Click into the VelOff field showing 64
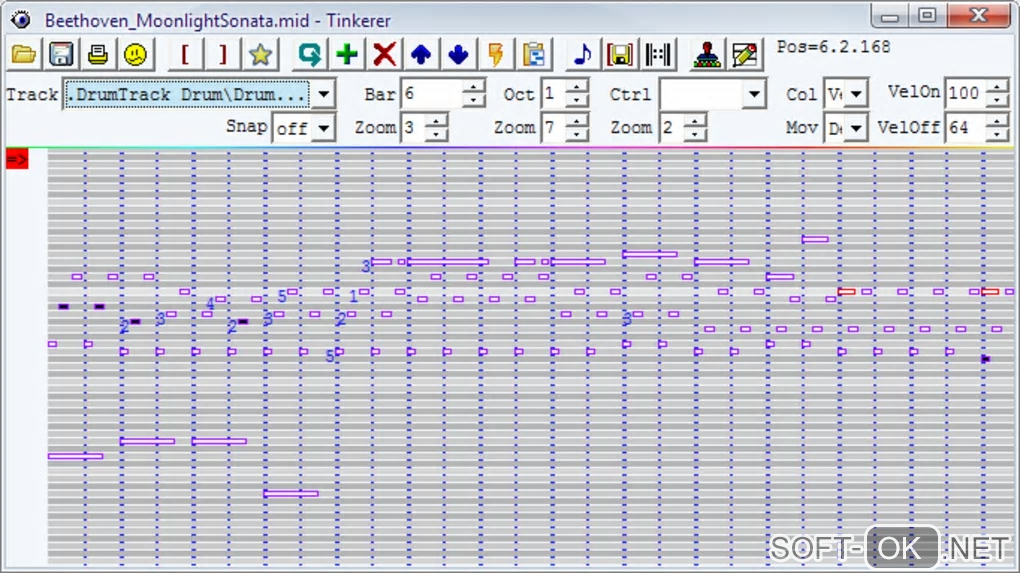Image resolution: width=1020 pixels, height=573 pixels. (x=965, y=128)
